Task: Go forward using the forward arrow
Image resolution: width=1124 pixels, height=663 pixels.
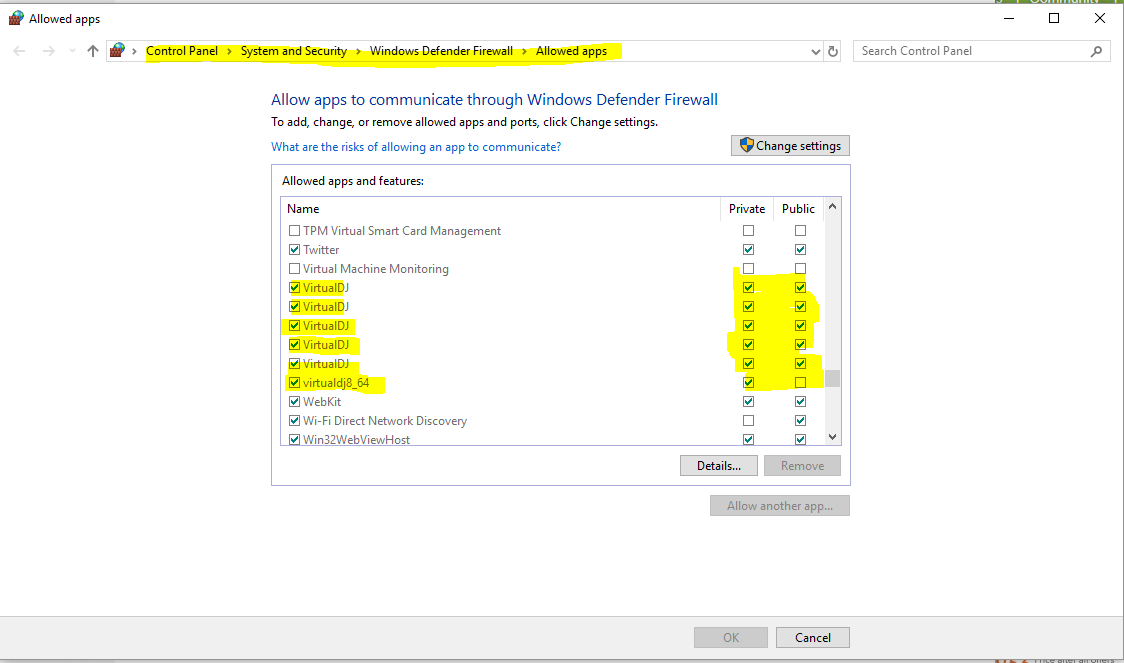Action: point(48,51)
